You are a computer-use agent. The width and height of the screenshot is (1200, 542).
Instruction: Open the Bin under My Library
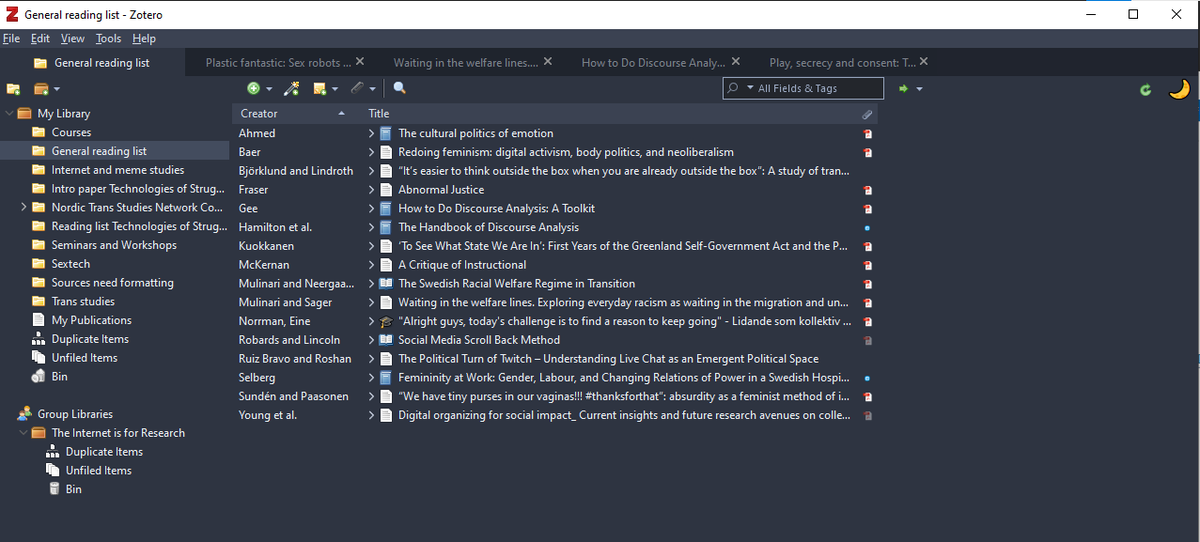[59, 376]
